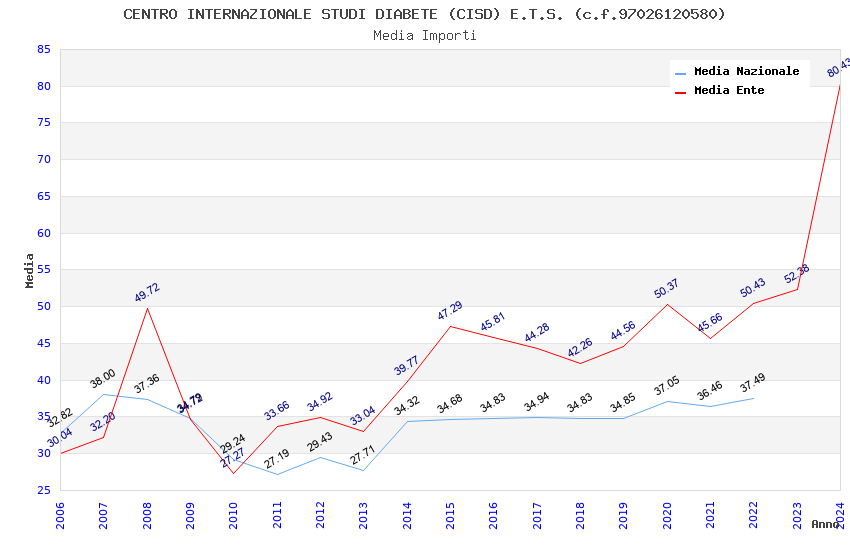Click the 2006 x-axis year label
This screenshot has width=850, height=550.
[60, 515]
